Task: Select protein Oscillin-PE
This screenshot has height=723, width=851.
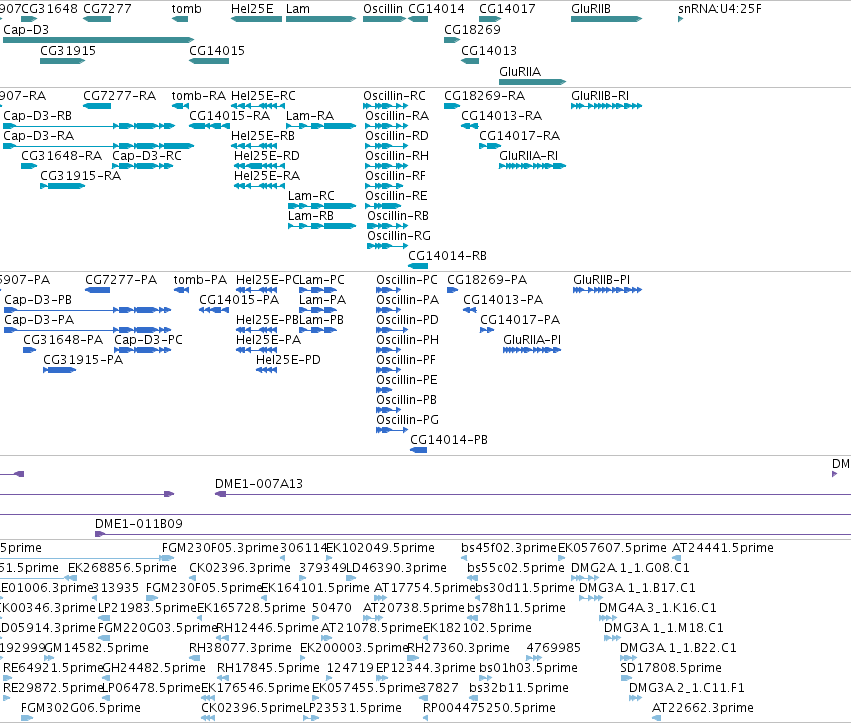Action: point(407,380)
